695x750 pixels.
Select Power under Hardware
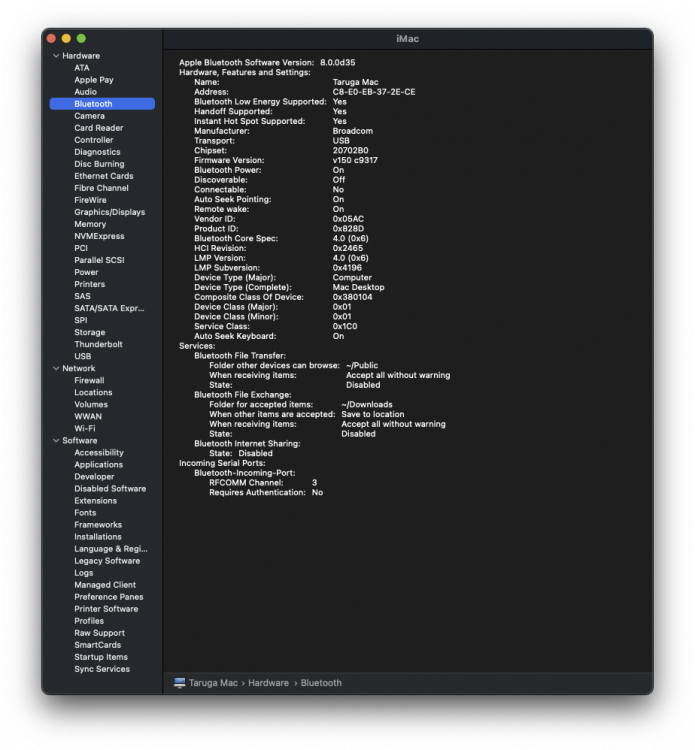point(86,272)
